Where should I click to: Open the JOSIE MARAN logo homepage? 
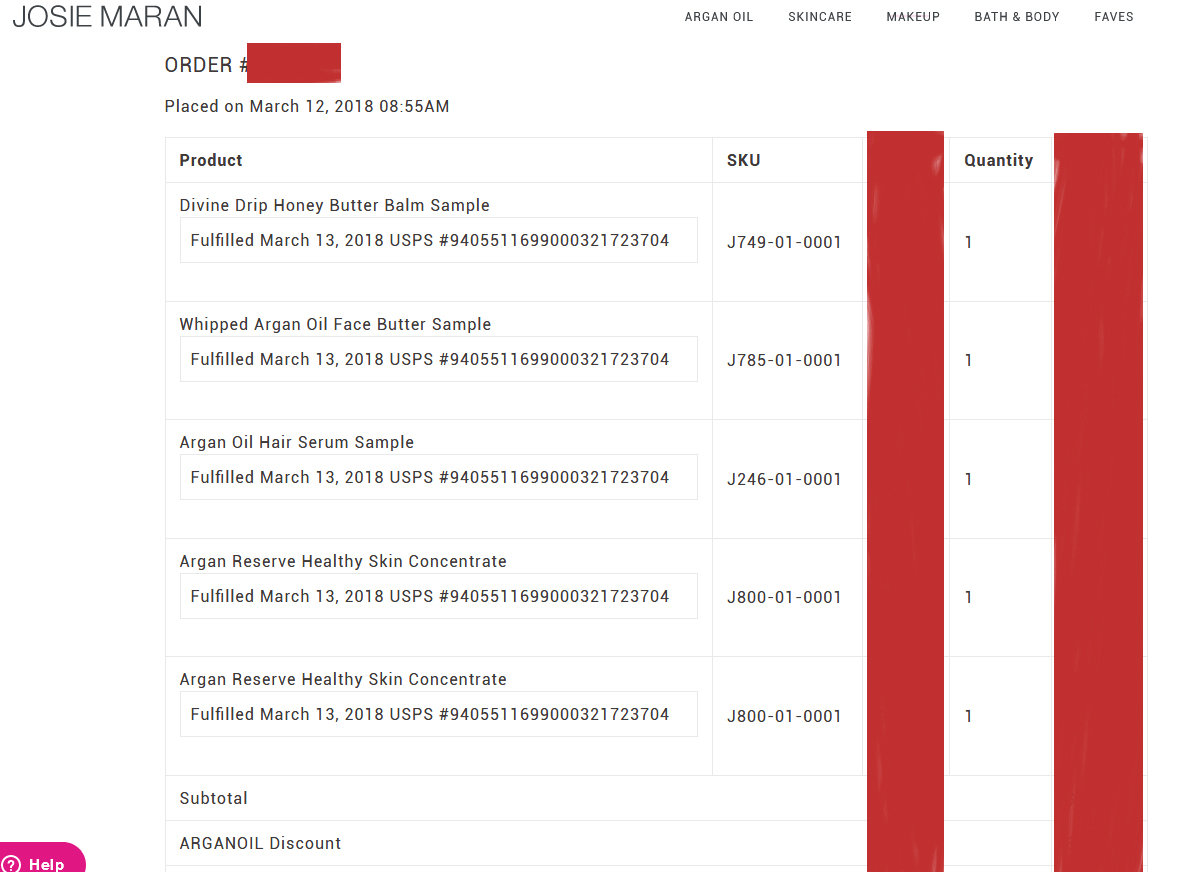(107, 17)
